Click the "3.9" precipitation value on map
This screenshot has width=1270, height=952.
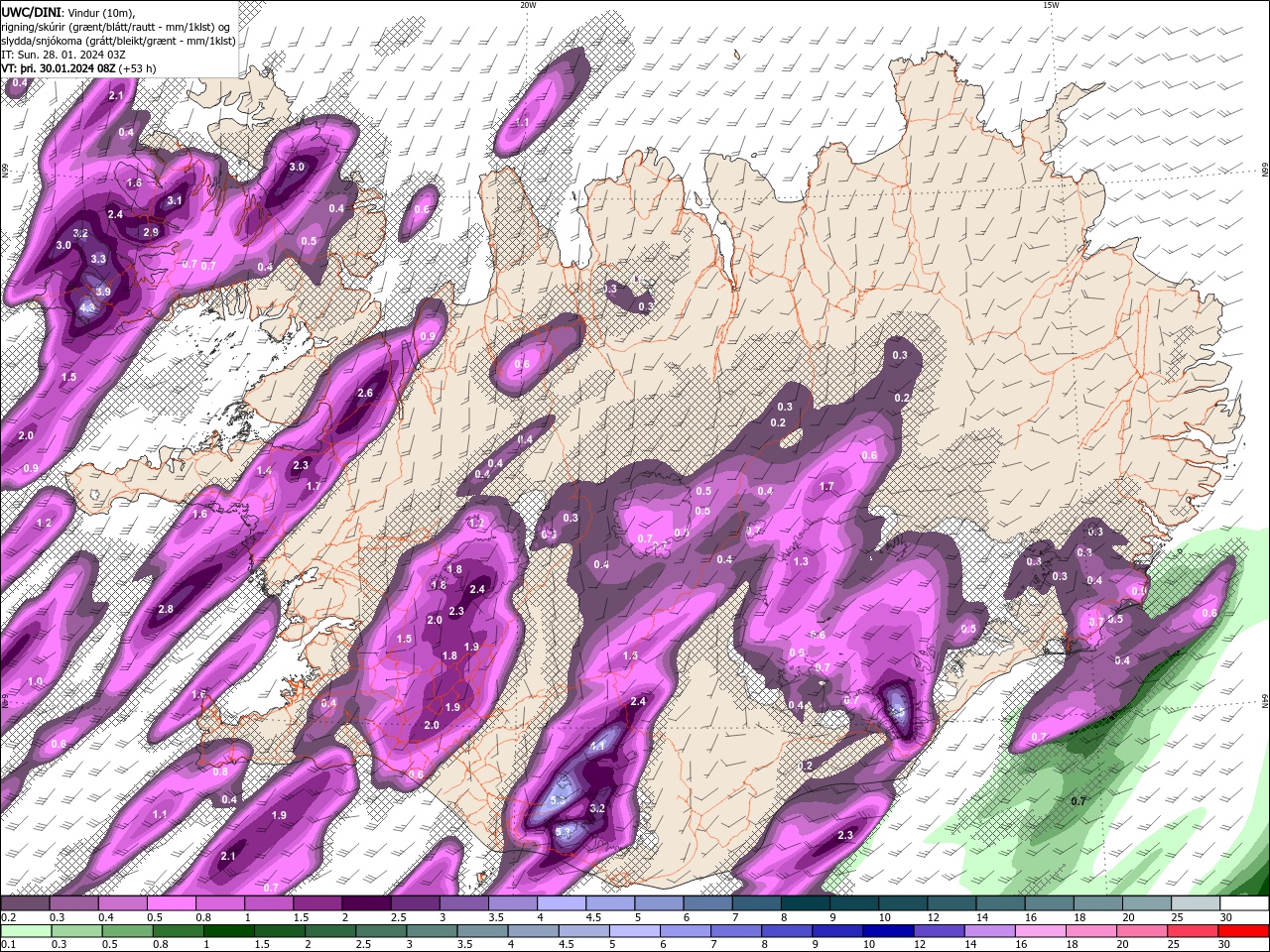coord(103,292)
